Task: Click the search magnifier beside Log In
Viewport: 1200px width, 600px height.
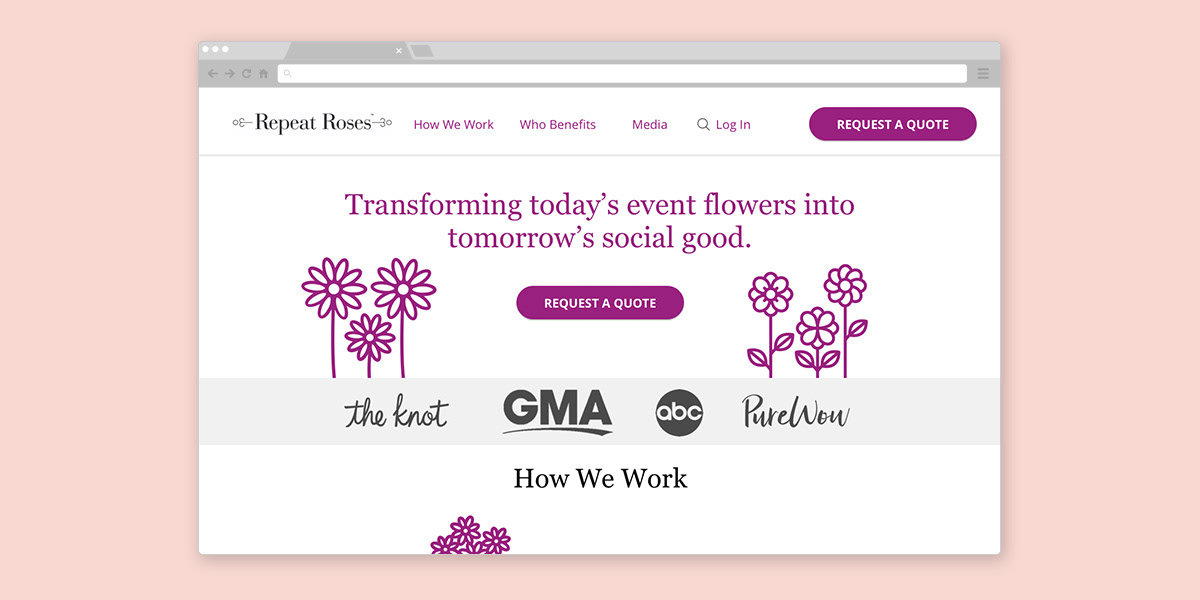Action: pos(703,125)
